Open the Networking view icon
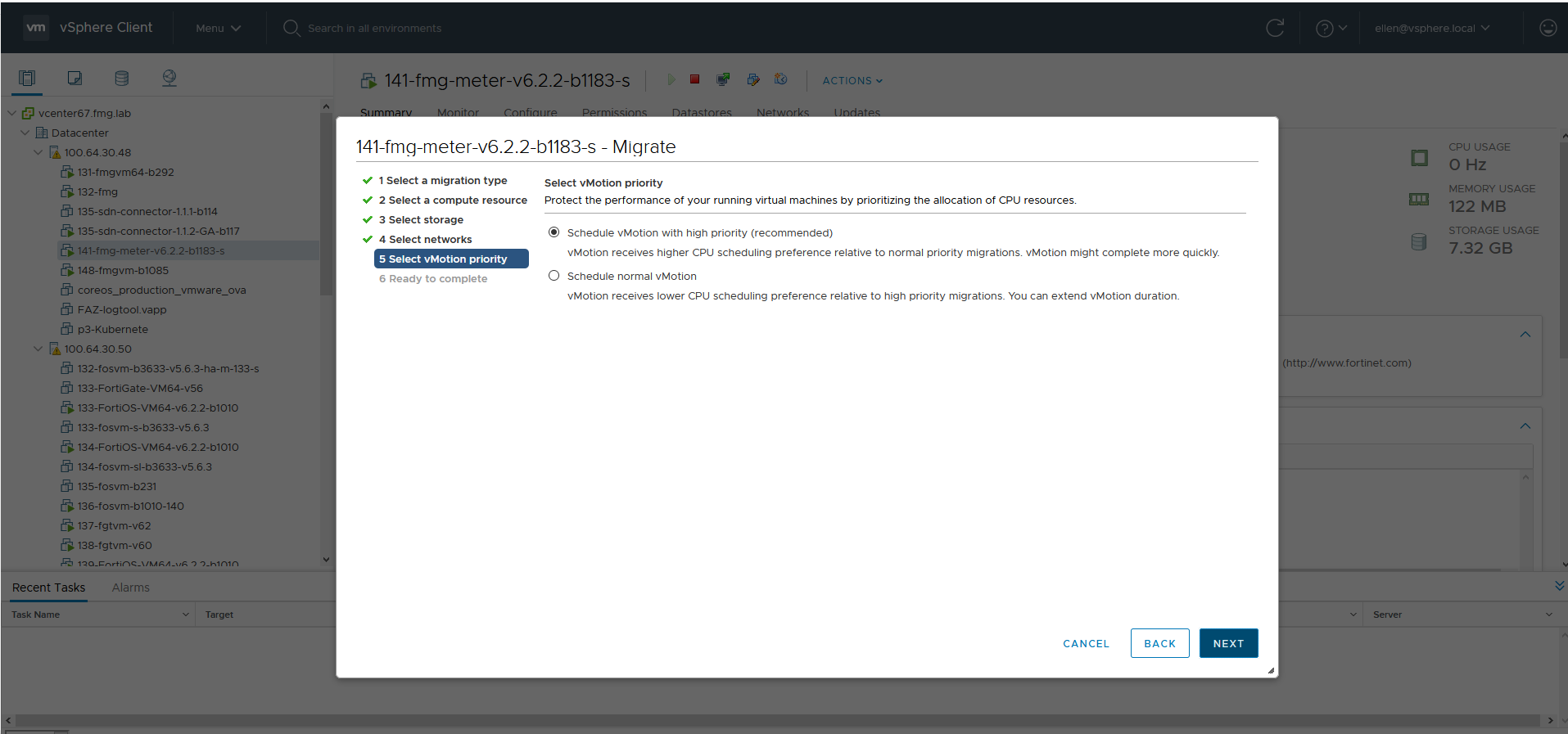Viewport: 1568px width, 734px height. tap(169, 78)
